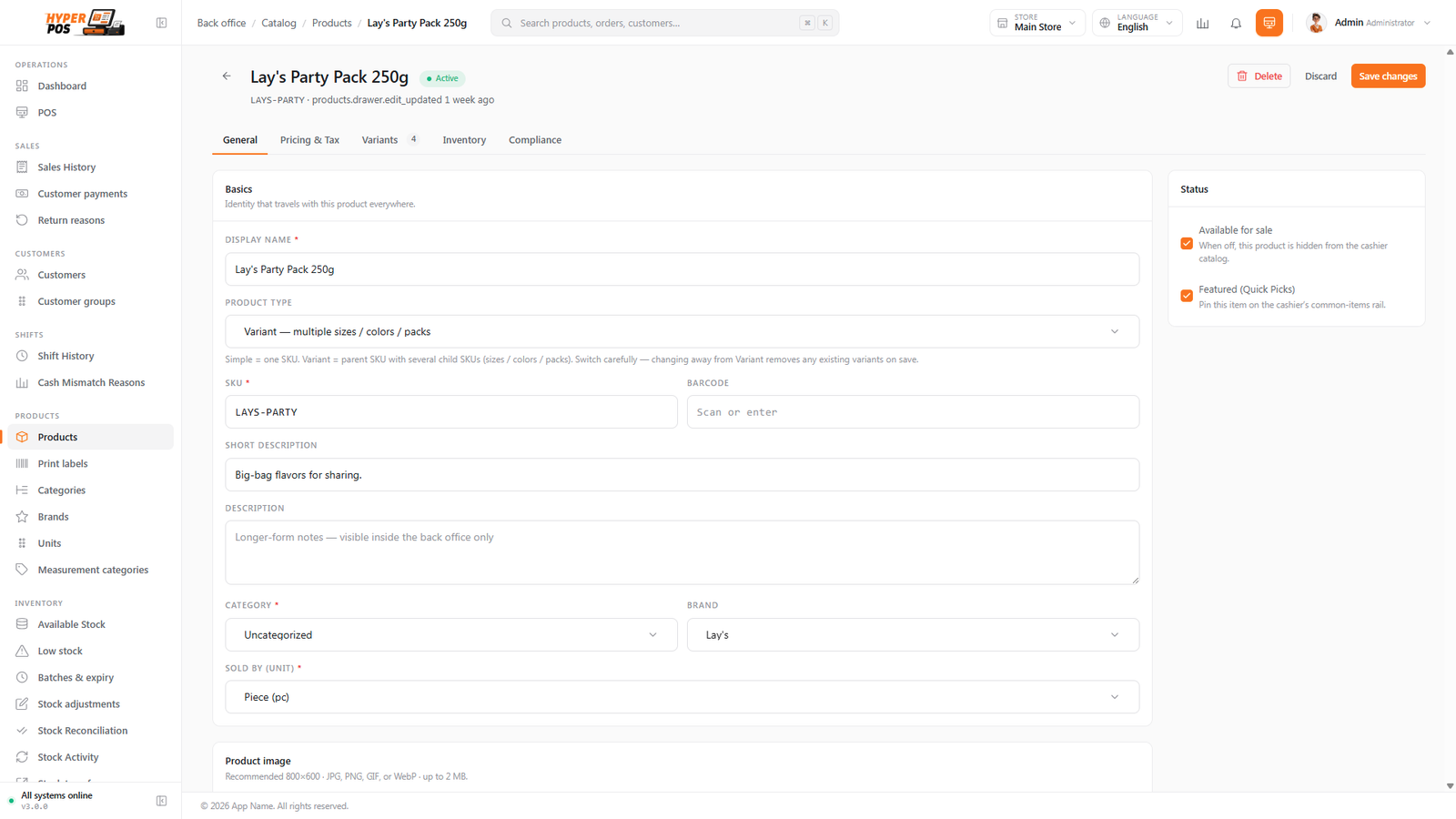Click the page scrollbar down arrow
The height and width of the screenshot is (819, 1456).
click(1450, 785)
